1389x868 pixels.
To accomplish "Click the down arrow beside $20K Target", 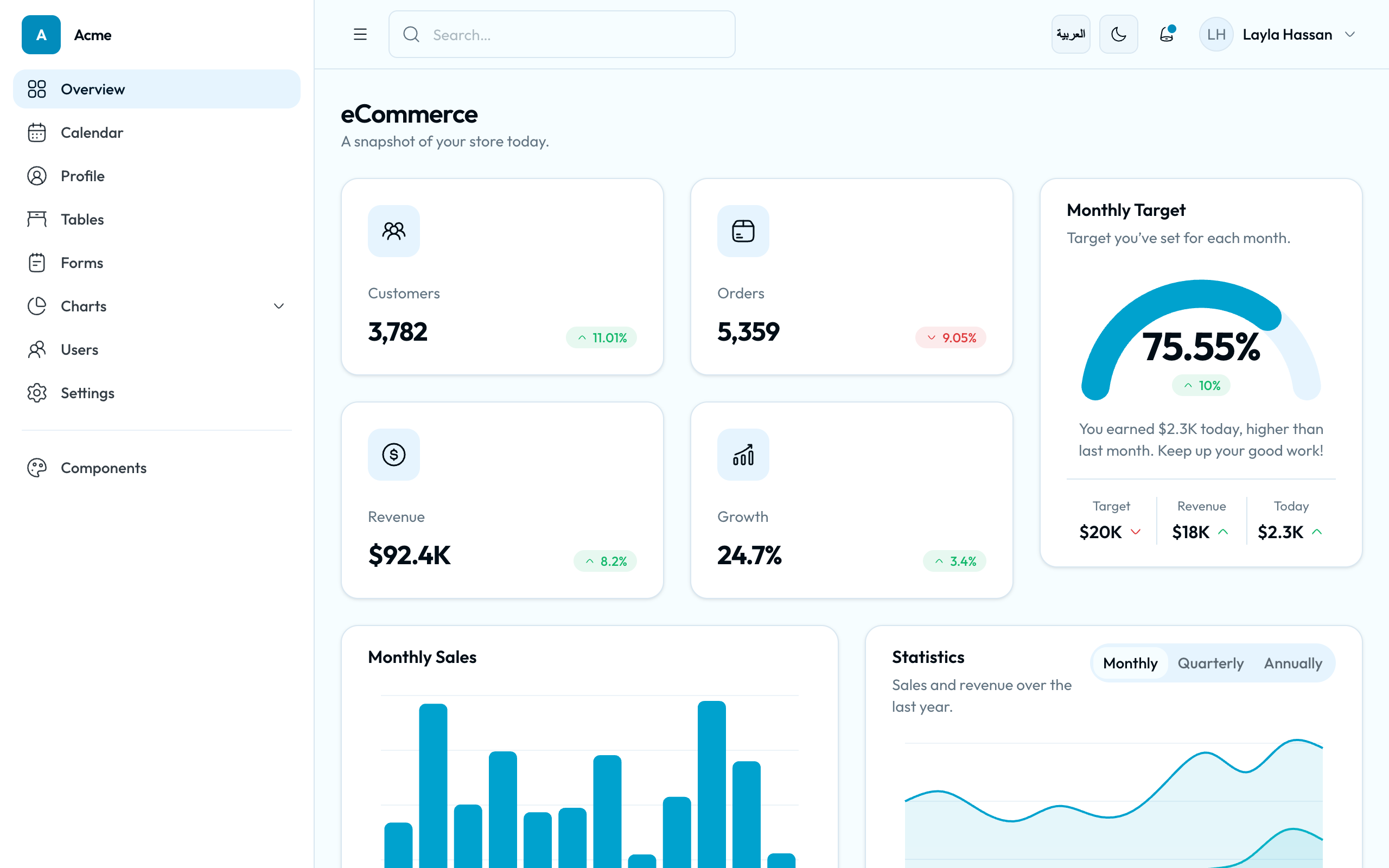I will [1135, 532].
